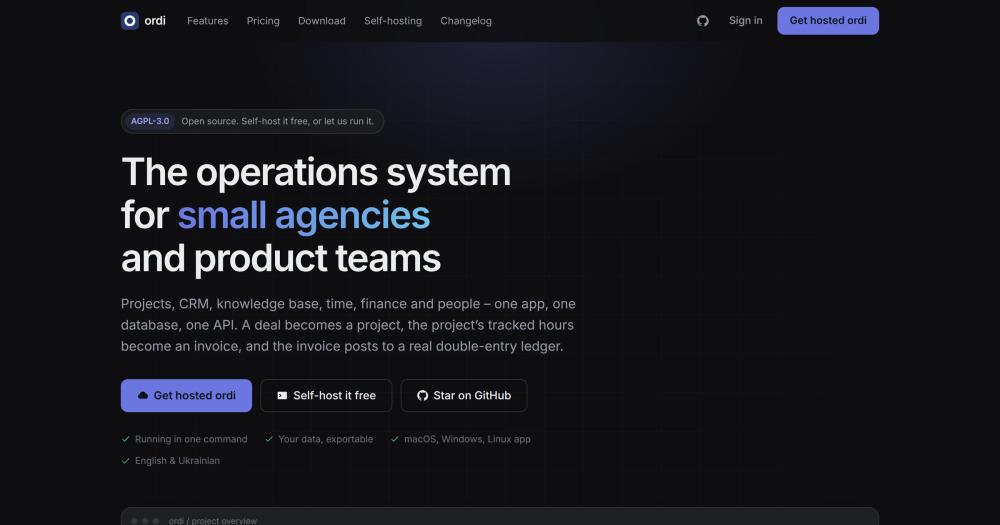This screenshot has height=525, width=1000.
Task: Open the Features menu item
Action: point(207,21)
